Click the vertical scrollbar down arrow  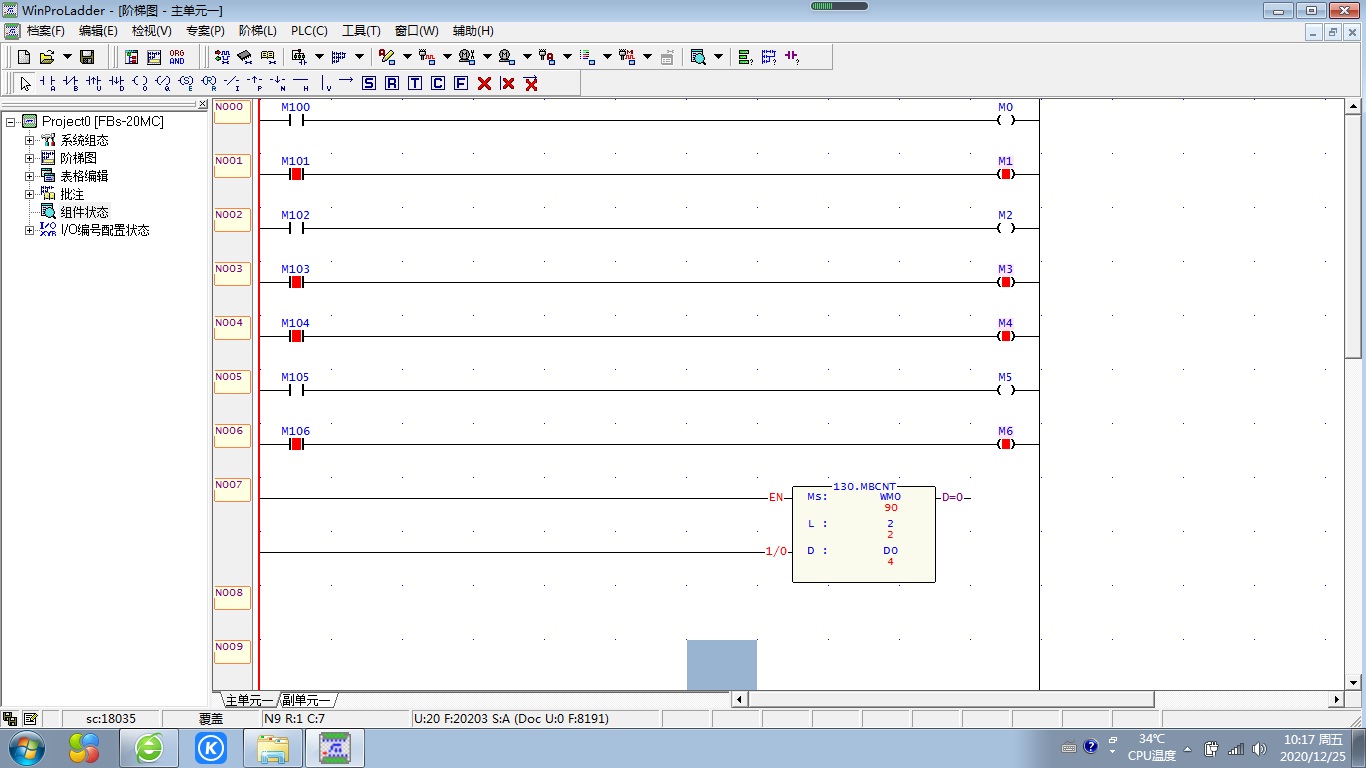(1353, 680)
